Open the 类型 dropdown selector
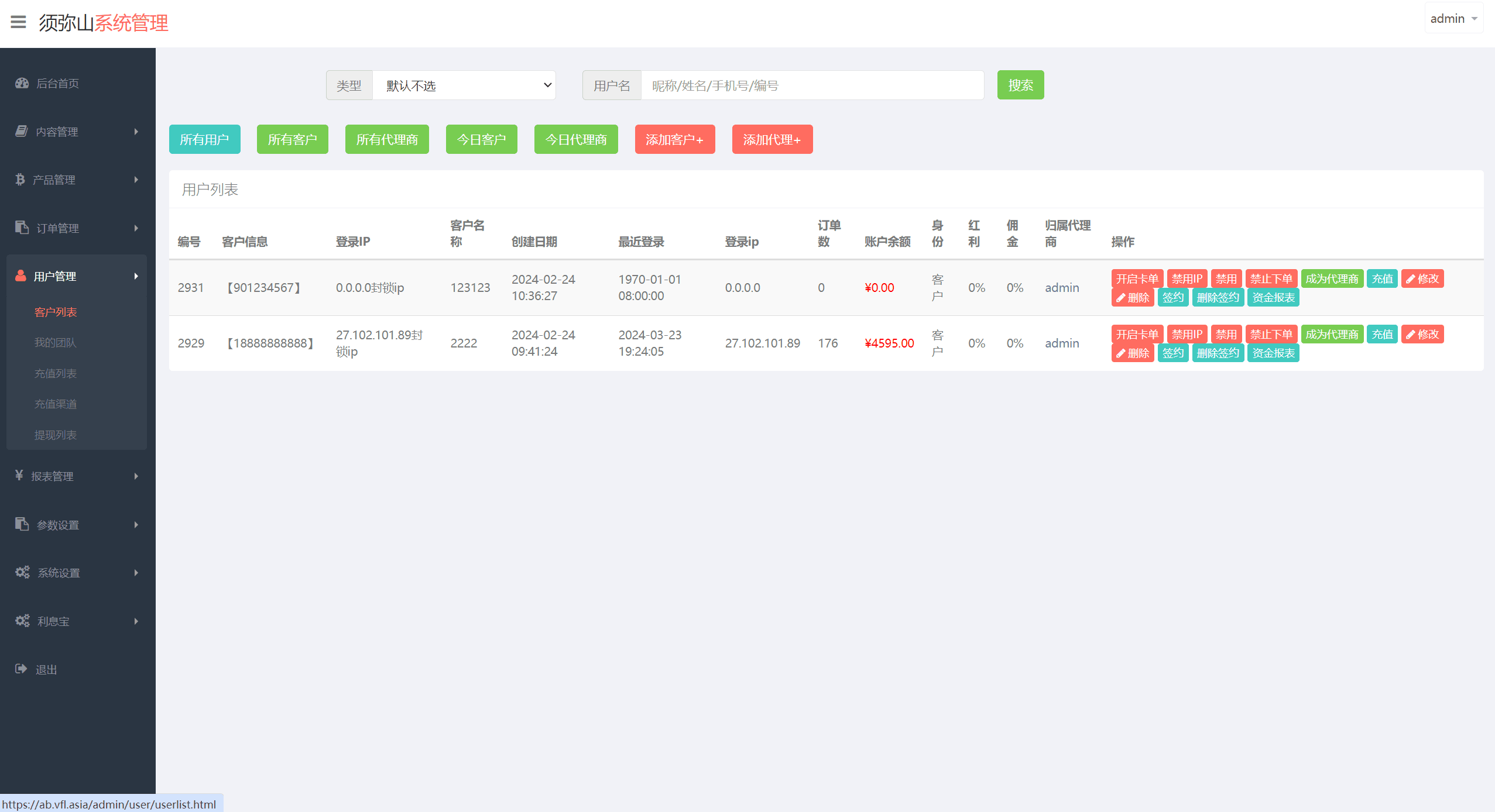The image size is (1495, 812). (464, 85)
